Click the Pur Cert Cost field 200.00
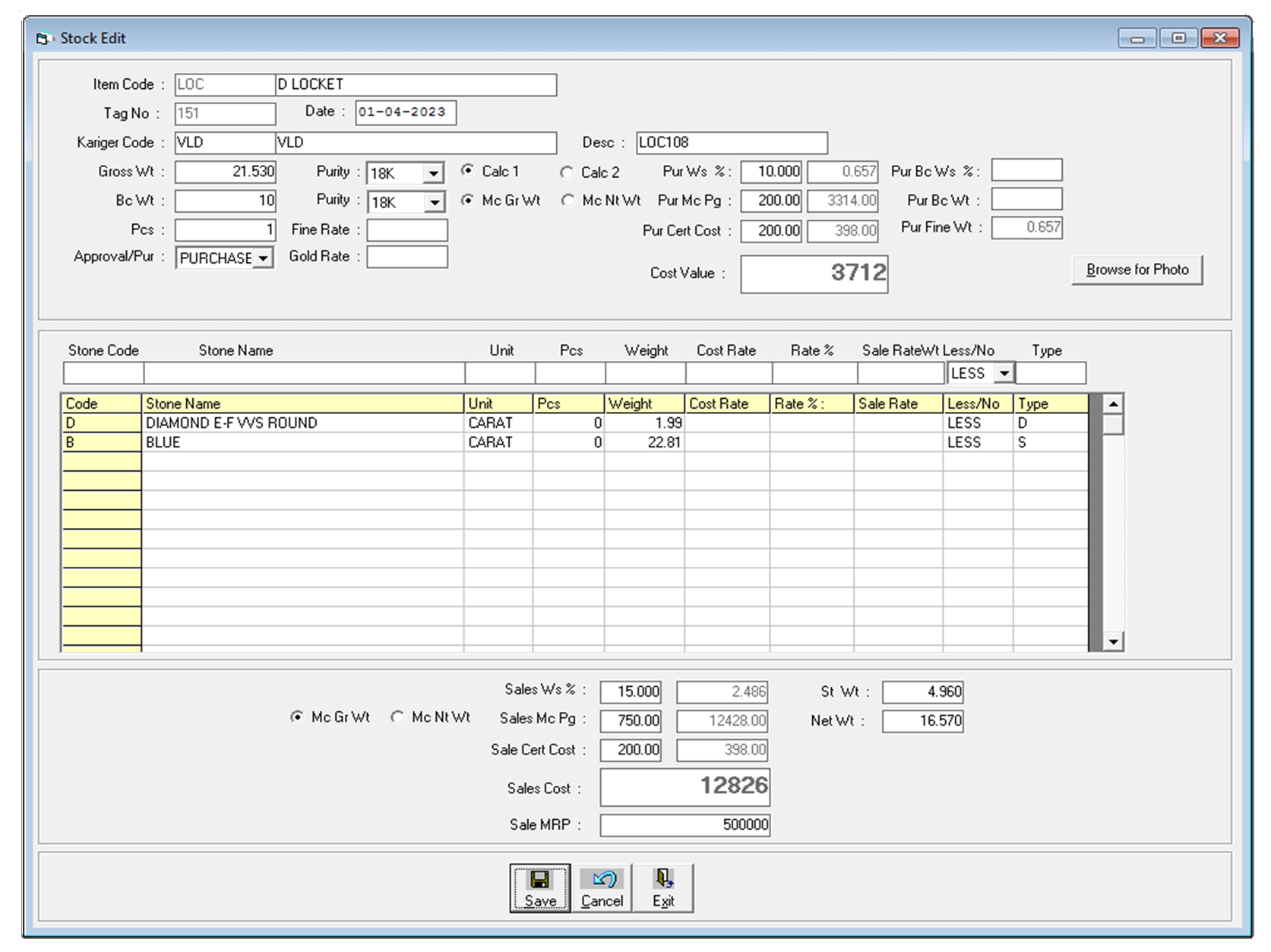The height and width of the screenshot is (952, 1271). [771, 230]
